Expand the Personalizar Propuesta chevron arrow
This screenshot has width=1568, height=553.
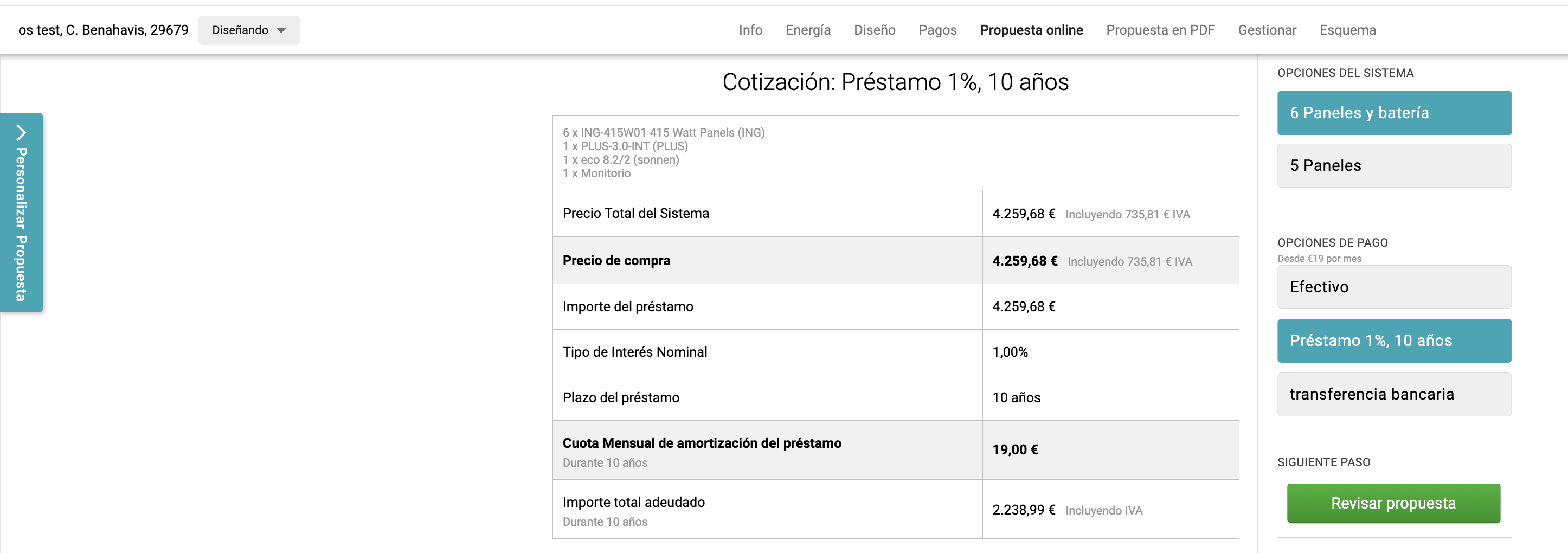pos(21,132)
